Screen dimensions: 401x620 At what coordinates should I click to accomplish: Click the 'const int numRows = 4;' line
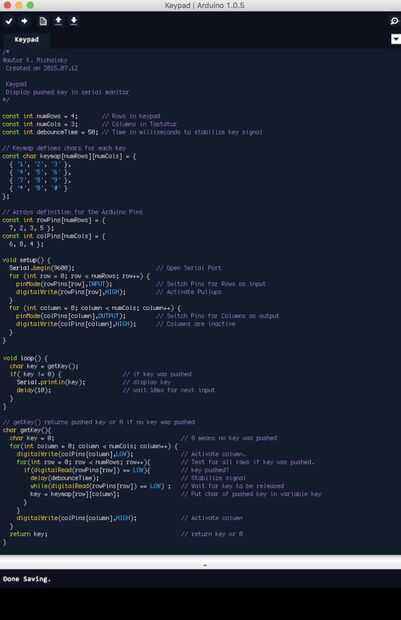(40, 116)
